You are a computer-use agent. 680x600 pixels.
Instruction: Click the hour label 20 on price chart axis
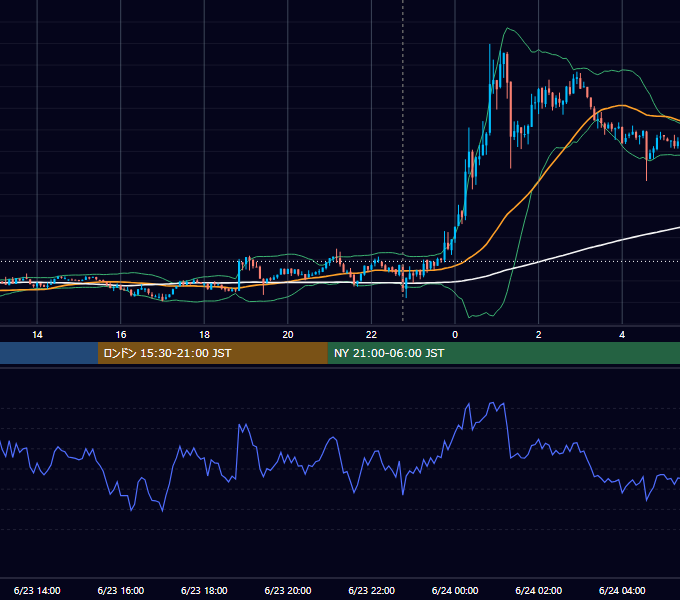coord(288,335)
